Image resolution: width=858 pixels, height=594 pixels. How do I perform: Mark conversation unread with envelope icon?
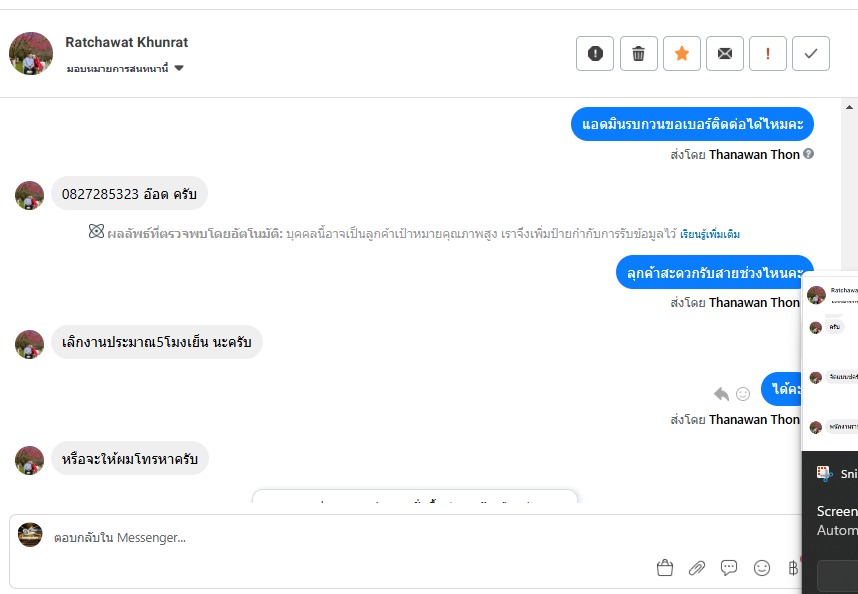click(x=725, y=53)
